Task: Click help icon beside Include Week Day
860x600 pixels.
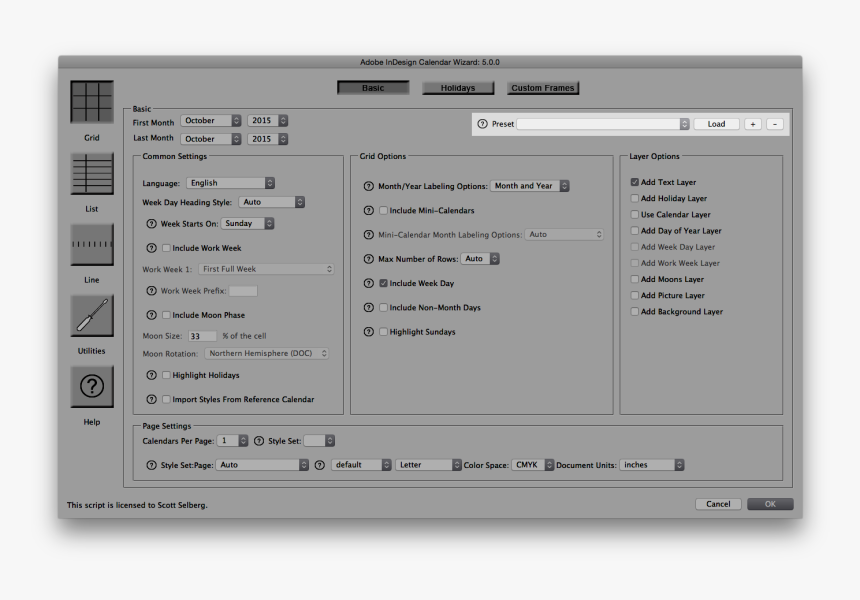Action: pyautogui.click(x=369, y=283)
